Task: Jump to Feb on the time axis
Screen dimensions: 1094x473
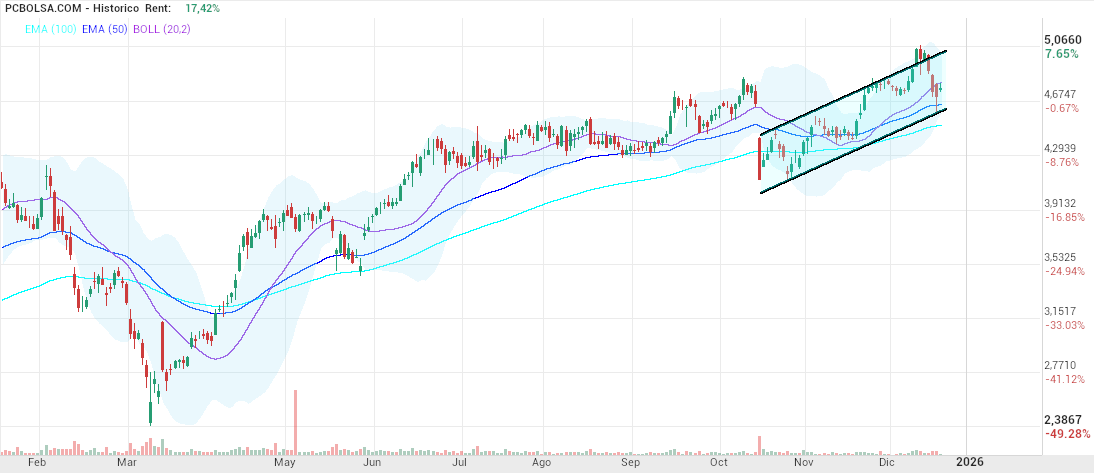Action: point(37,464)
